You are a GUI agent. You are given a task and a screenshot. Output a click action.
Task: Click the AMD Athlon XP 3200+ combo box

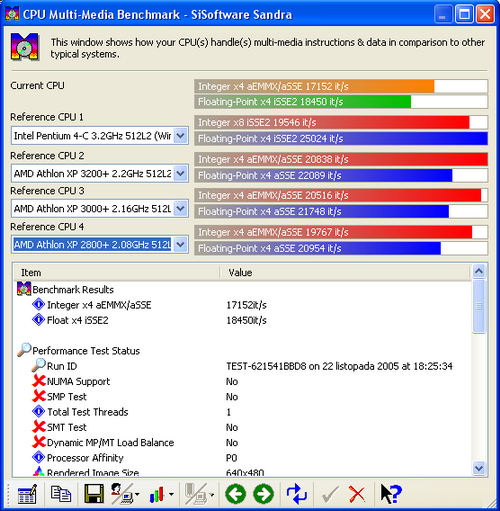tap(100, 173)
